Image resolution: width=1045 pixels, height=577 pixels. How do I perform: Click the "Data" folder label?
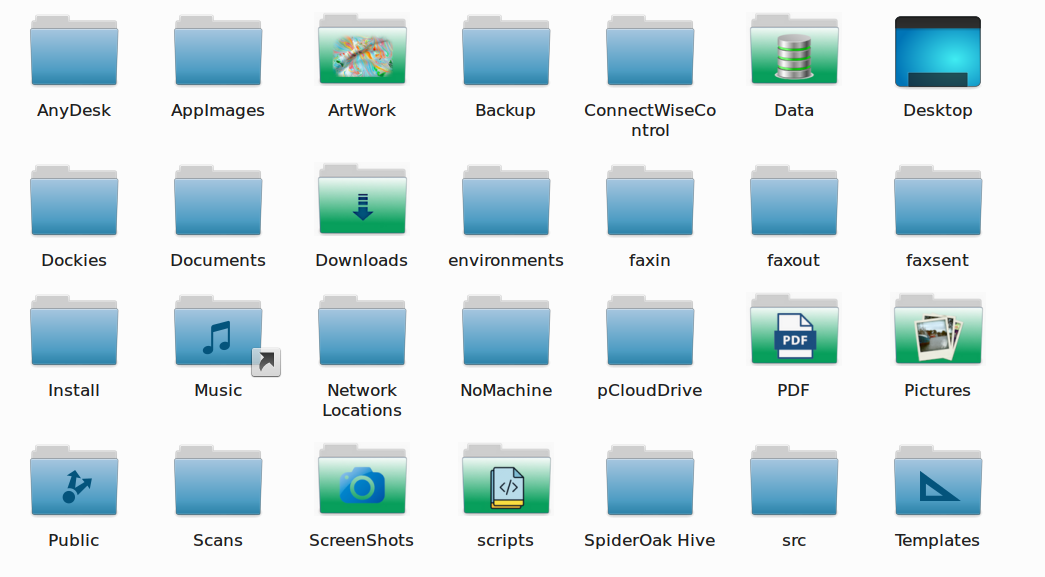(x=794, y=111)
